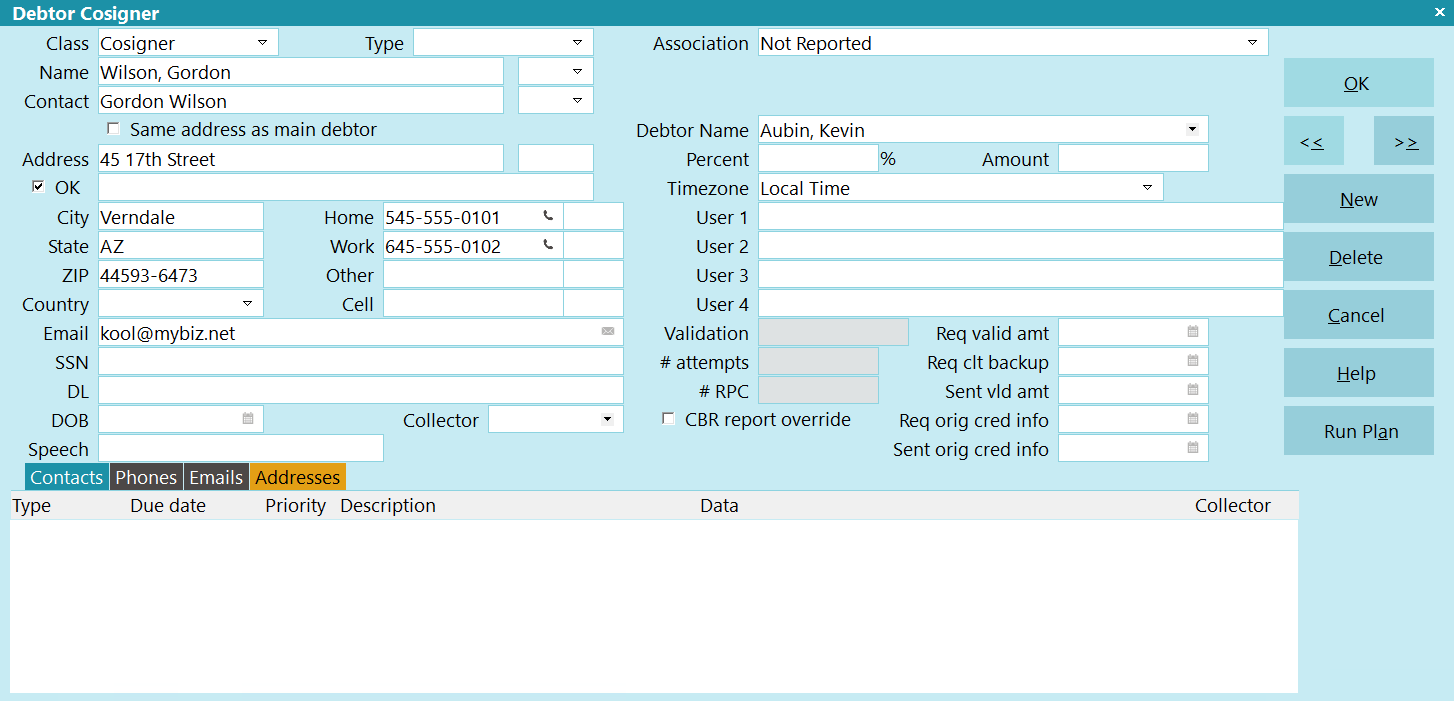The width and height of the screenshot is (1454, 701).
Task: Click the Run Plan button
Action: tap(1358, 431)
